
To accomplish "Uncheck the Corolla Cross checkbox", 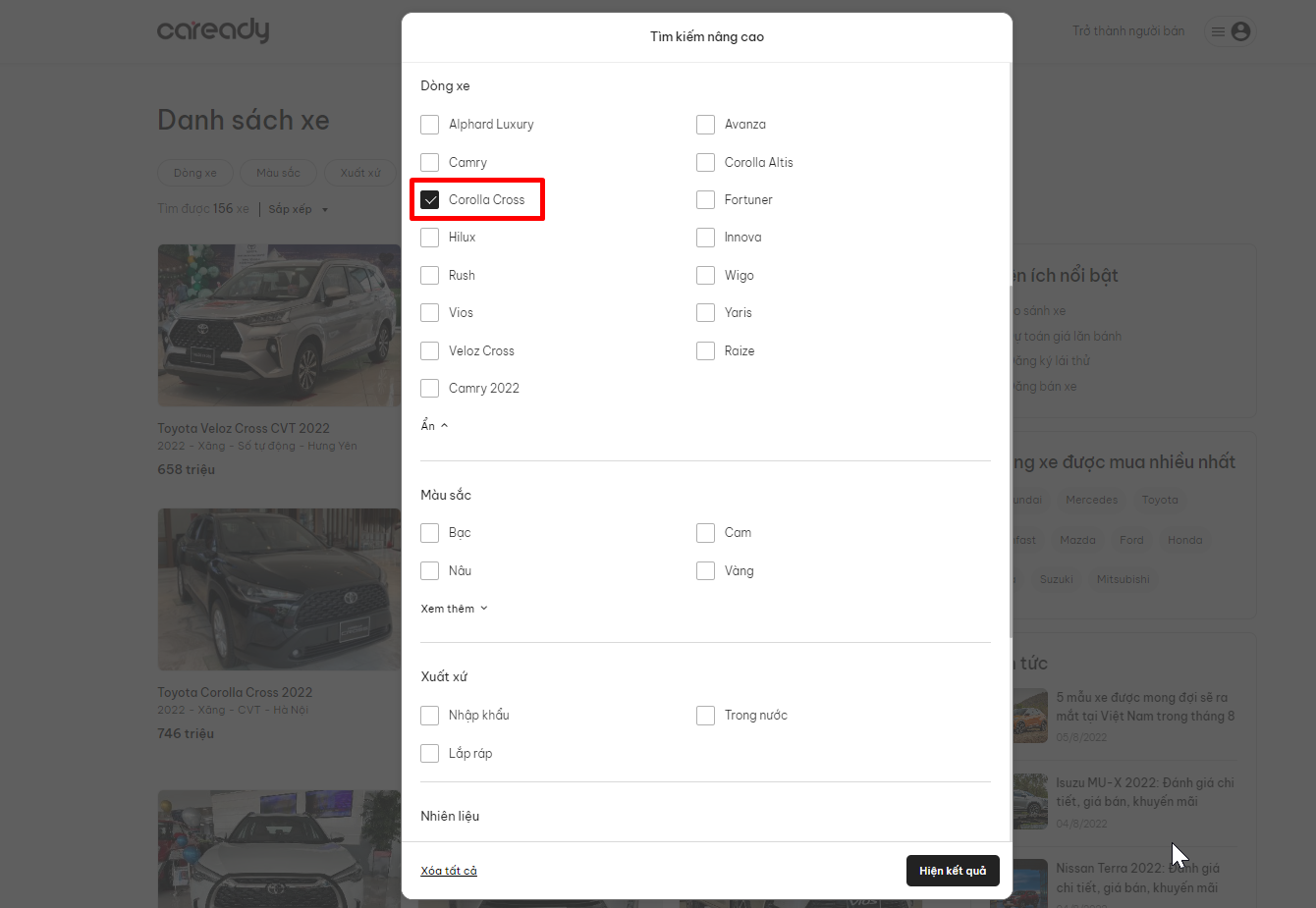I will 429,199.
